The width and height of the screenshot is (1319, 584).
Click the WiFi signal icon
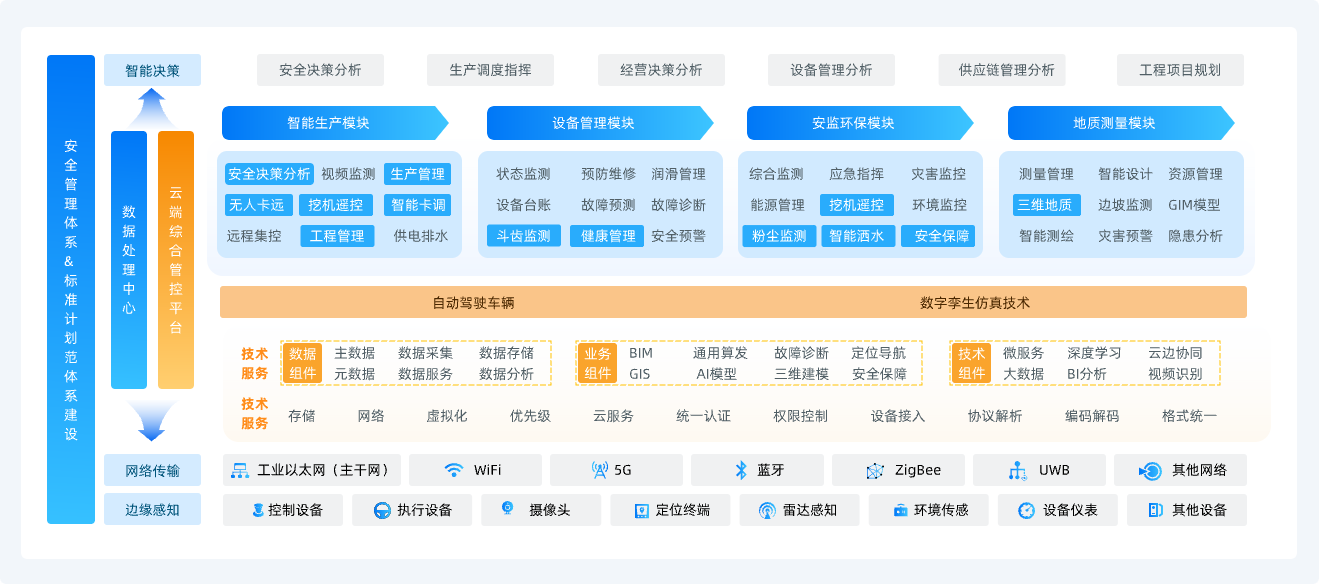(x=454, y=470)
